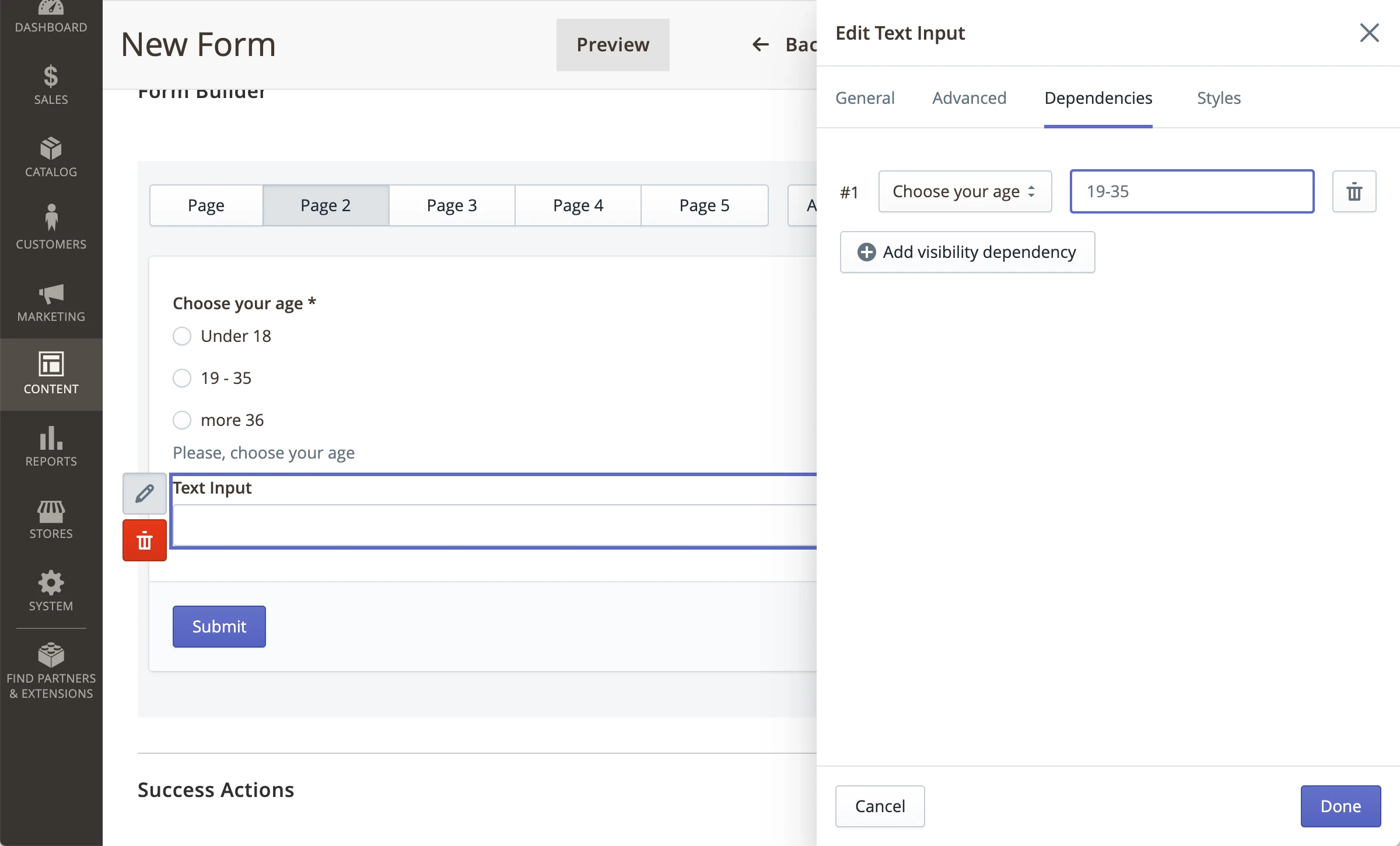The image size is (1400, 846).
Task: Select the 19 - 35 radio option
Action: pos(182,378)
